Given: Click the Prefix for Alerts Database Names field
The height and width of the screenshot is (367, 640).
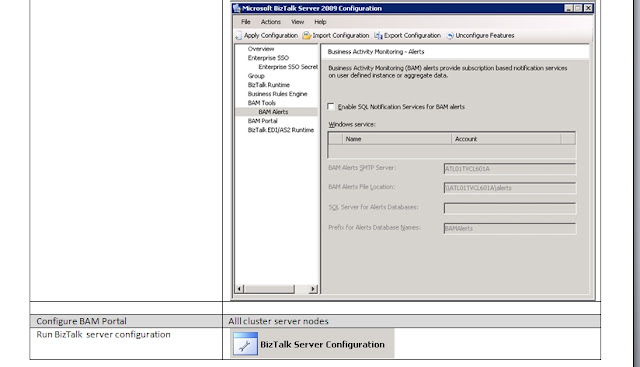Looking at the screenshot, I should 510,228.
